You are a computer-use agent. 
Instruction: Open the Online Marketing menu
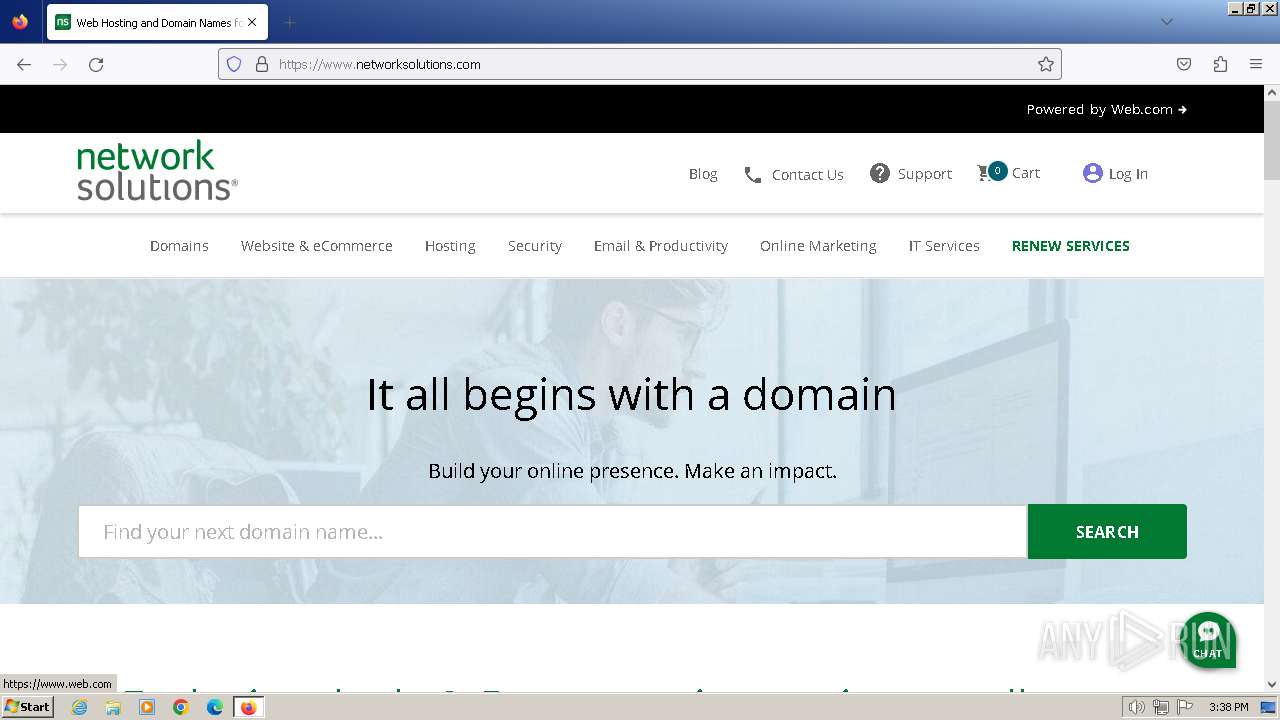tap(818, 246)
